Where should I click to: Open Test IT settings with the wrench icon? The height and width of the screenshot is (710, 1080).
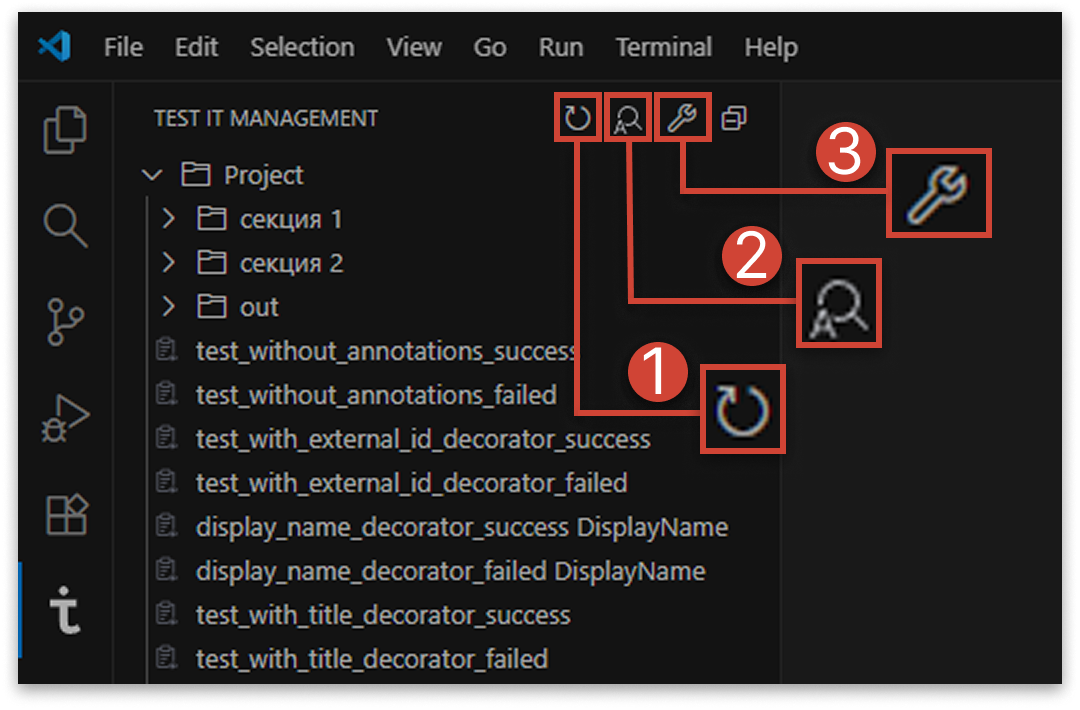[682, 115]
